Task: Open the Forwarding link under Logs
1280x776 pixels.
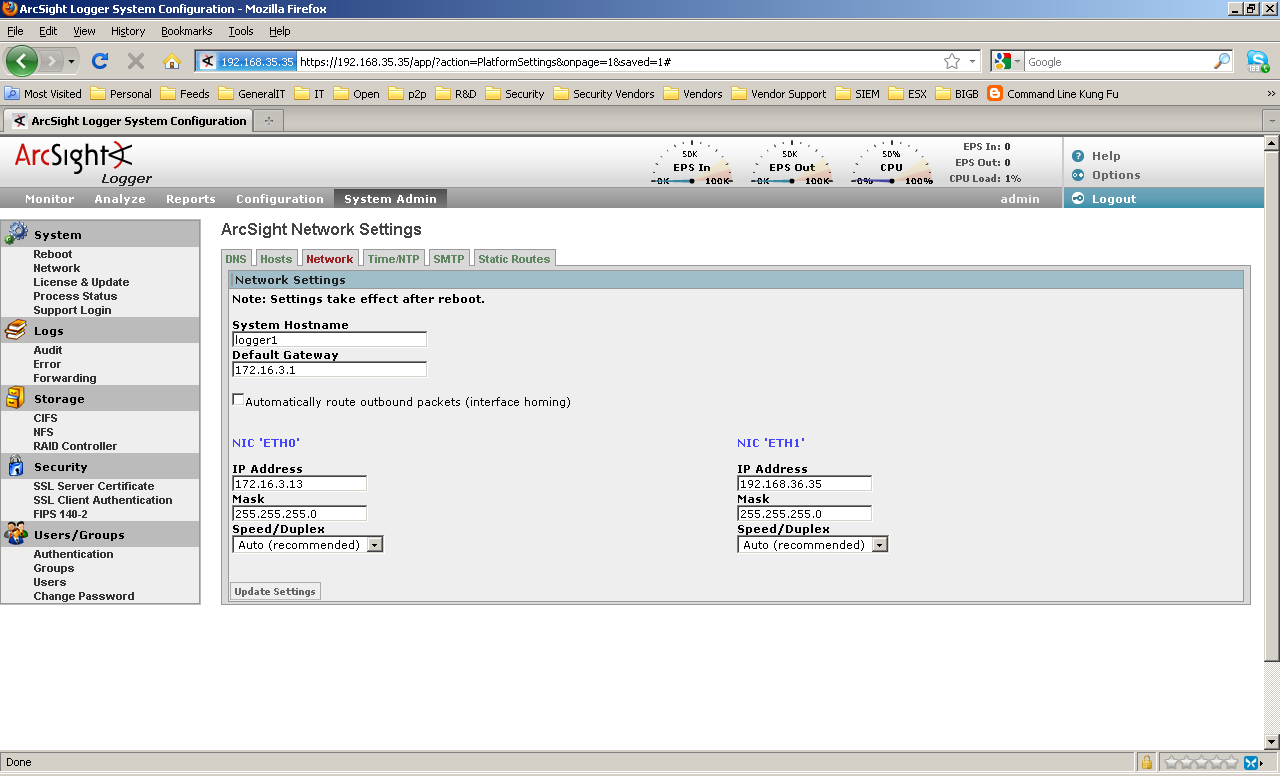Action: 65,378
